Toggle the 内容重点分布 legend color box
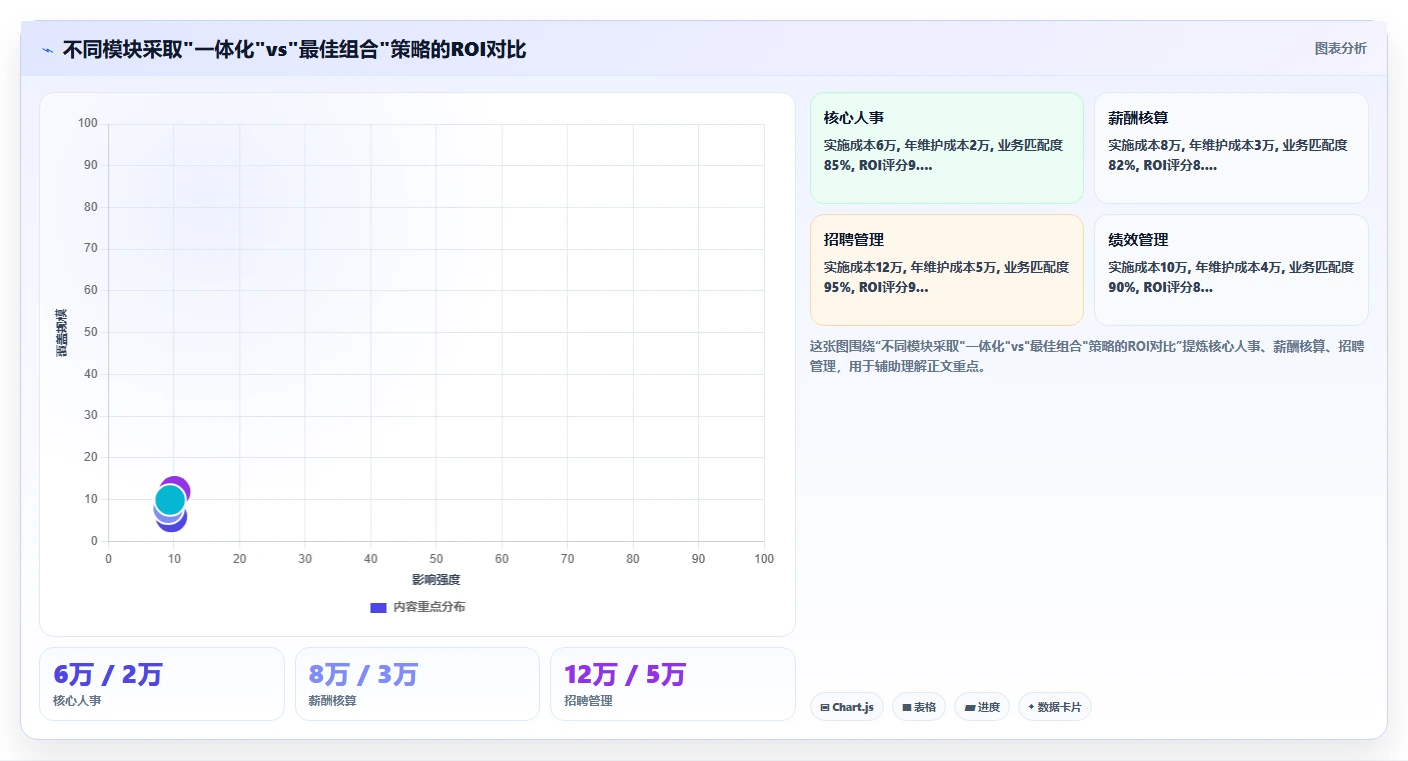 point(378,607)
